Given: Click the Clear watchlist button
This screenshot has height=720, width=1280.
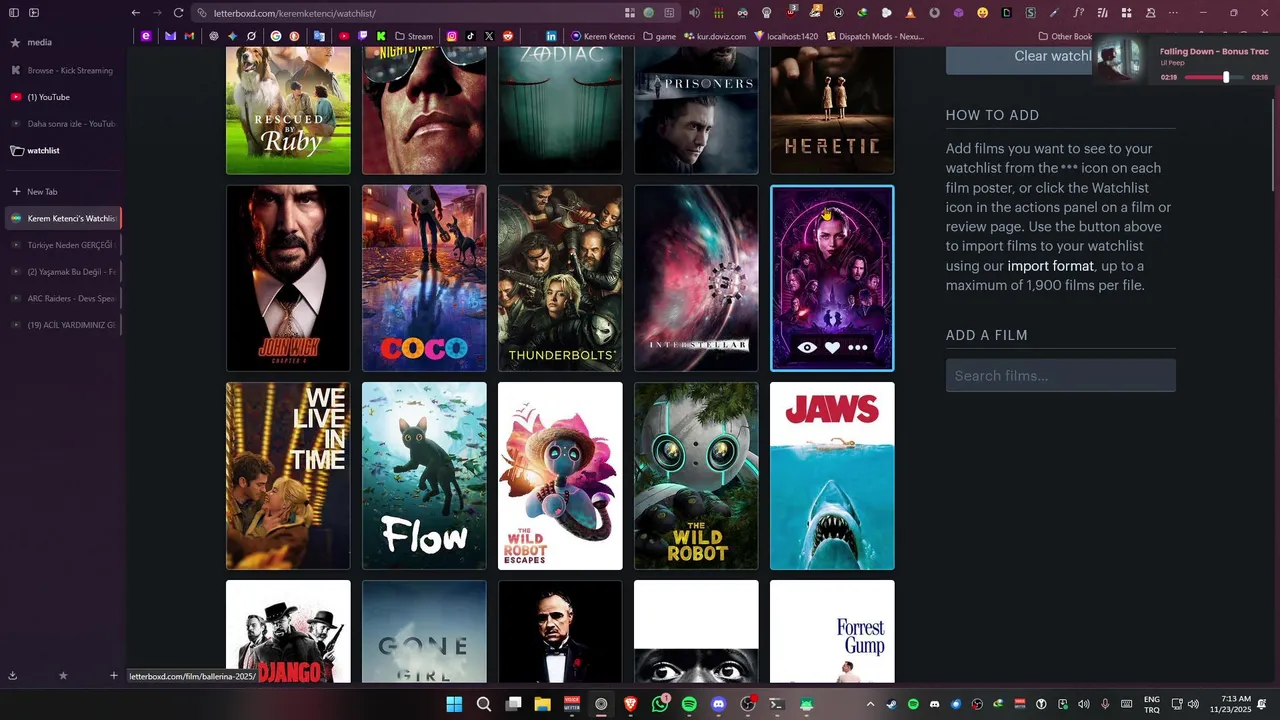Looking at the screenshot, I should click(x=1019, y=58).
